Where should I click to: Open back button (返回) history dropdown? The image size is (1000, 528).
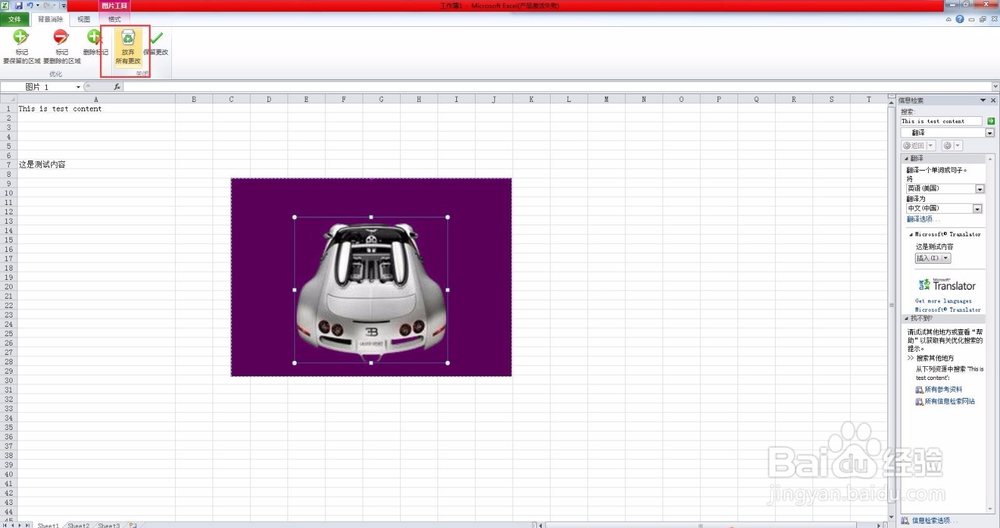930,146
